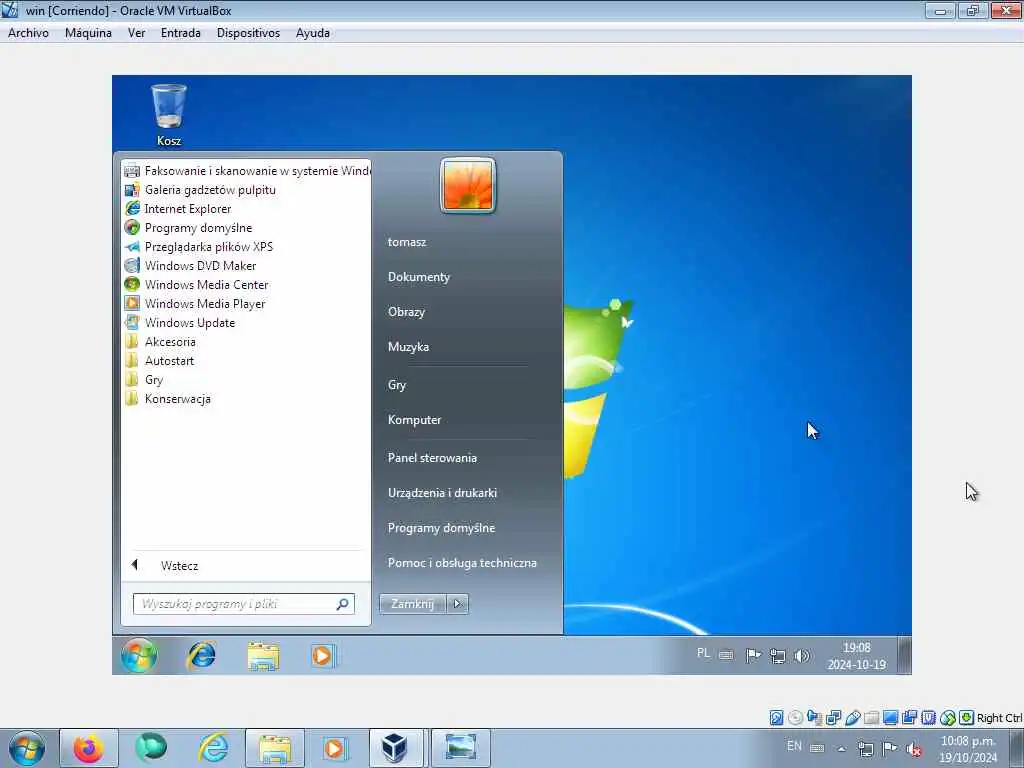Open Faksowanie i skanowanie program entry
This screenshot has width=1024, height=768.
247,171
